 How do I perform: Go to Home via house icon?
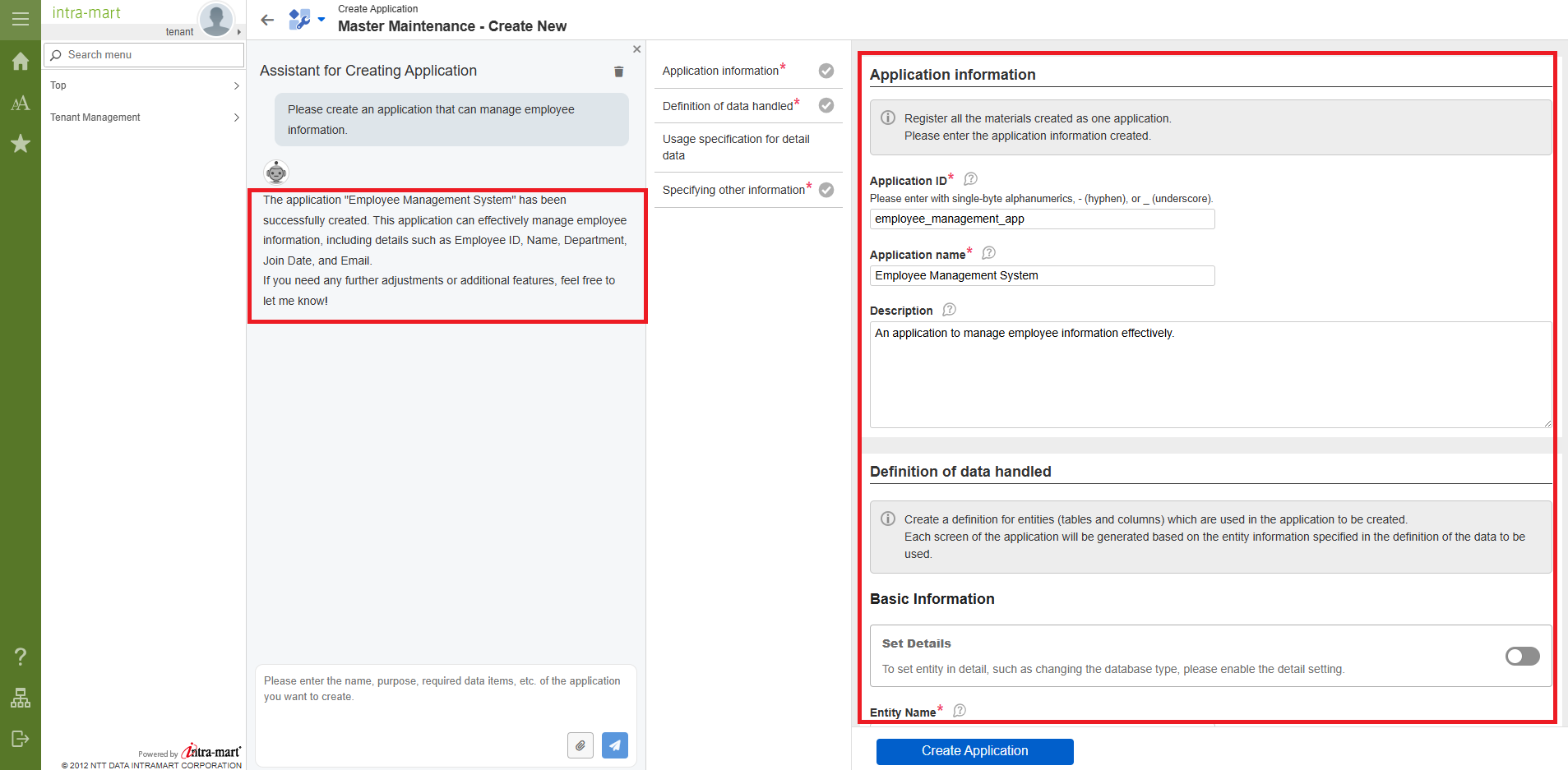click(x=20, y=62)
